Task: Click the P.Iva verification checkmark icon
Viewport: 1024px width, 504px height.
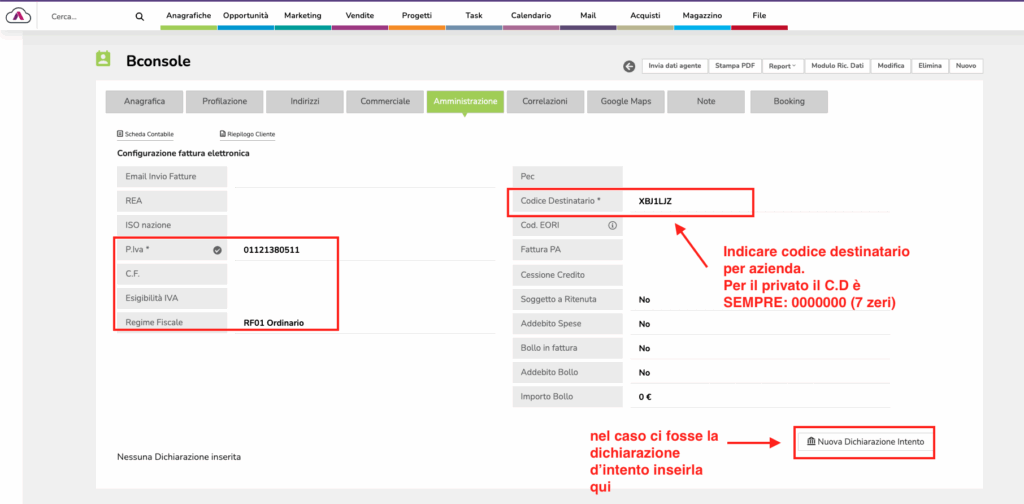Action: [217, 250]
